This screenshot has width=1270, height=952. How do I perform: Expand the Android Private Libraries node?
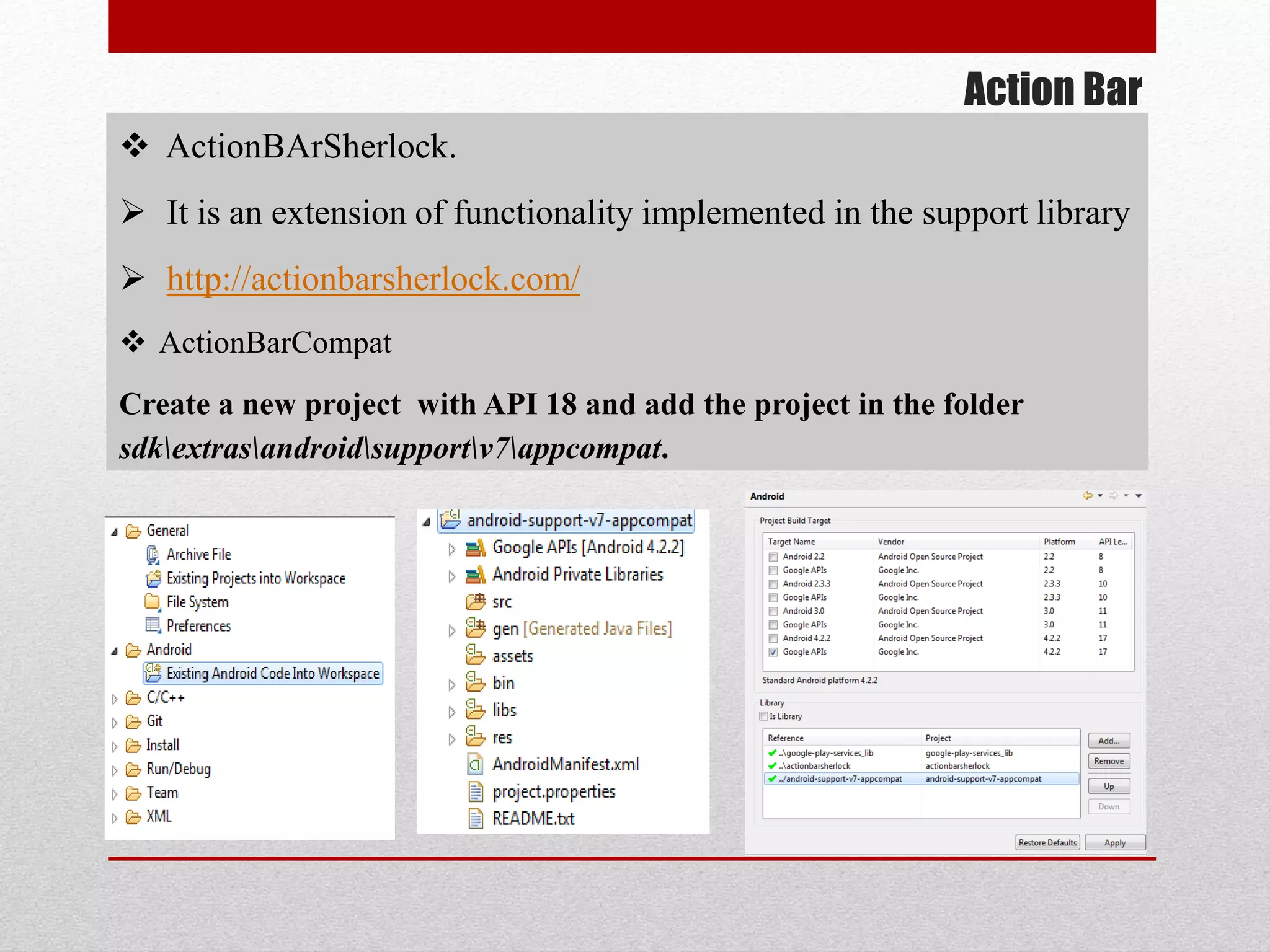point(452,576)
